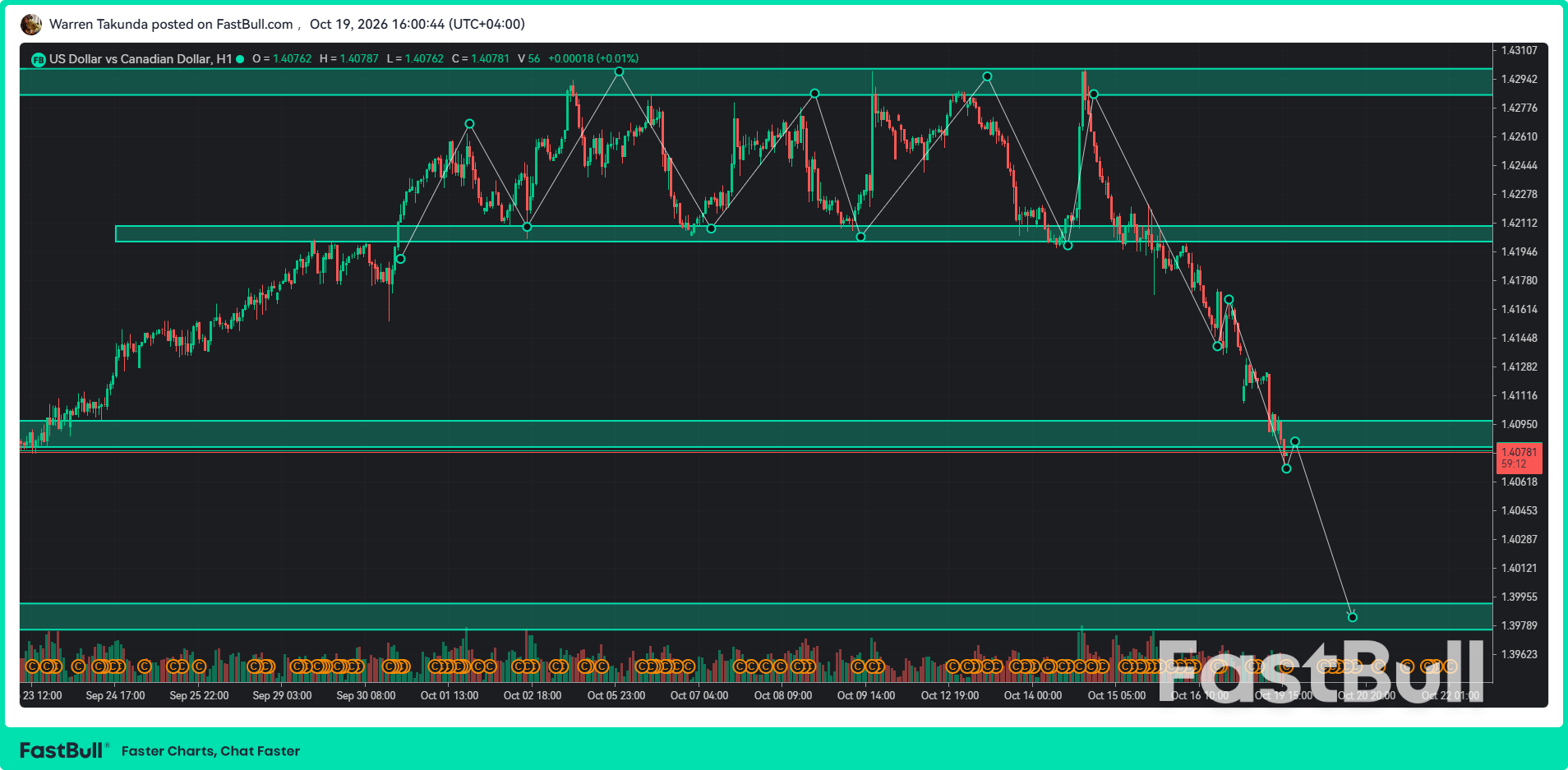Click the low value 'L = 1.40762'
The width and height of the screenshot is (1568, 770).
point(415,59)
